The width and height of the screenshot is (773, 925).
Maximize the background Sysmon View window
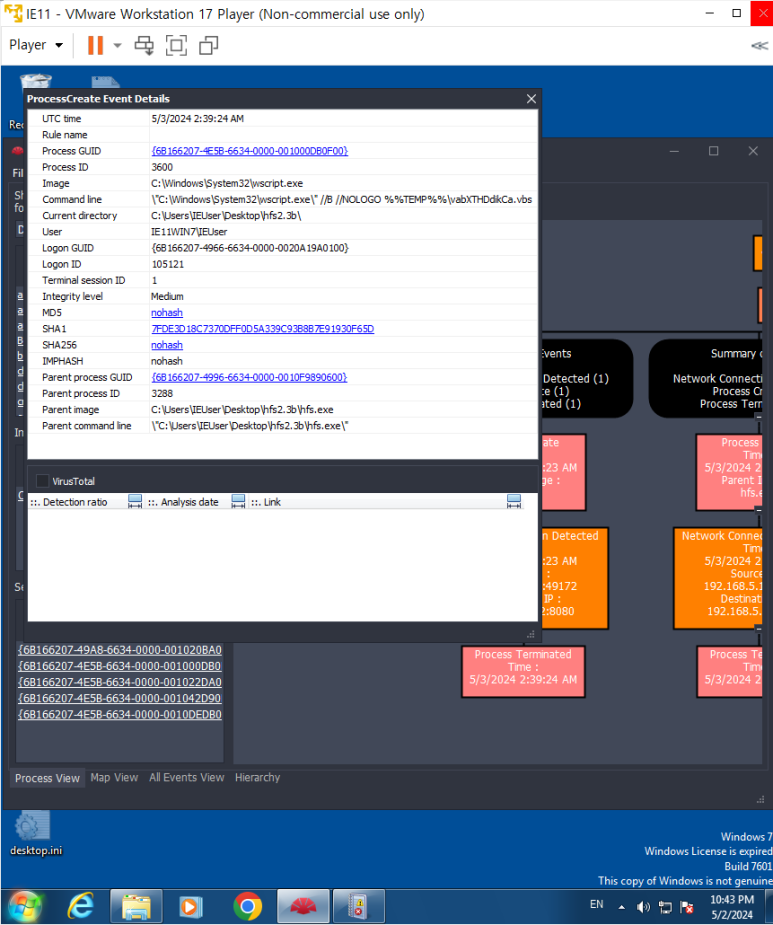pyautogui.click(x=713, y=151)
